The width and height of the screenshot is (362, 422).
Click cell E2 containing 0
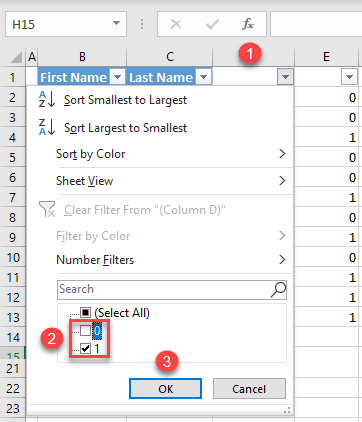coord(326,97)
